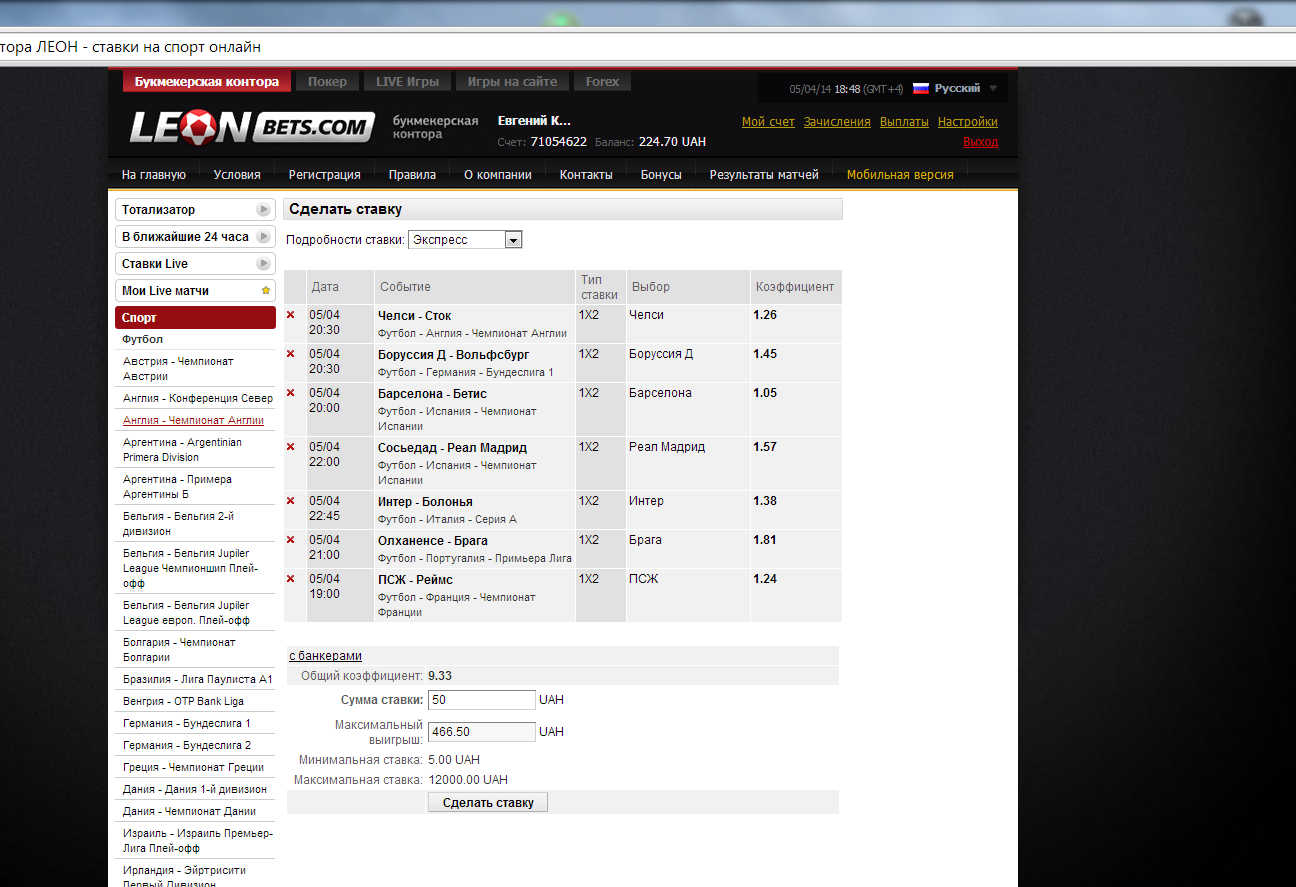
Task: Open Англия - Чемпионат Англии league
Action: coord(193,420)
